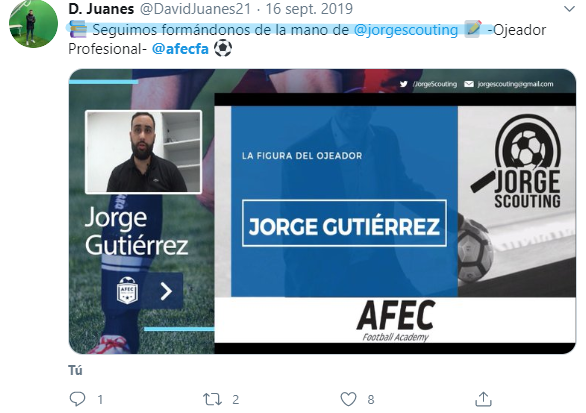Screen dimensions: 586x413
Task: Open the presenter webcam thumbnail
Action: 144,152
